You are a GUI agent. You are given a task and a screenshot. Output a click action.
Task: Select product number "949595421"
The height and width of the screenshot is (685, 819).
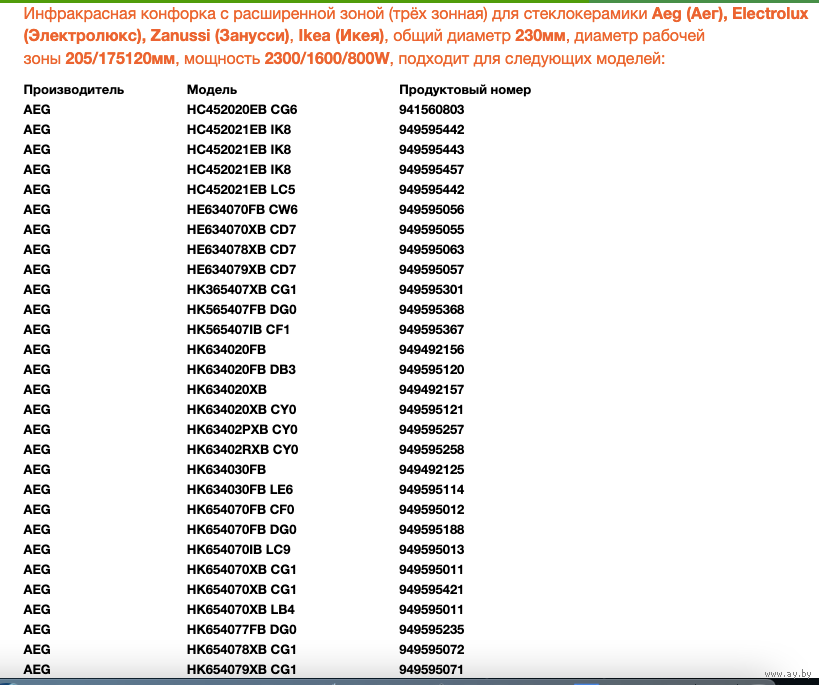click(x=431, y=589)
